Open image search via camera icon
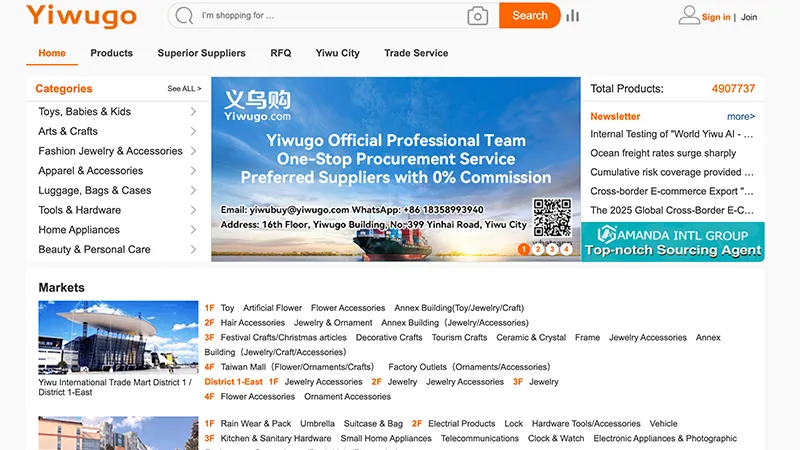Screen dimensions: 800x450 pos(478,16)
